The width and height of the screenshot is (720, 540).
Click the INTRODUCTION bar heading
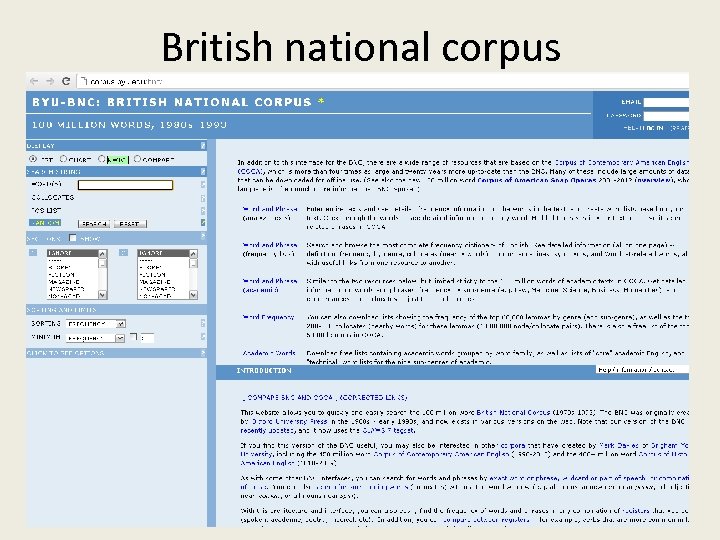(x=264, y=371)
